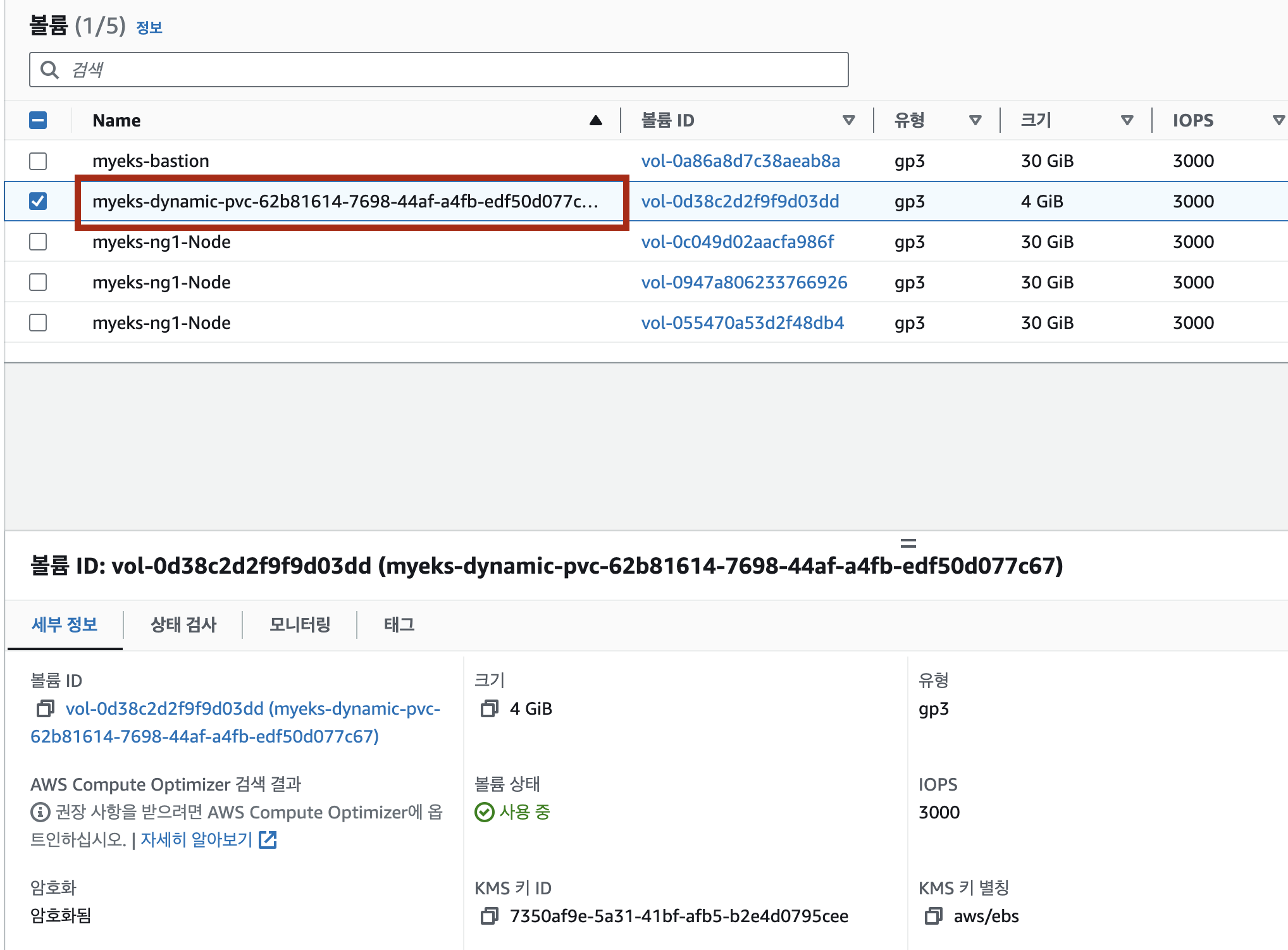This screenshot has width=1288, height=950.
Task: Click the panel resize handle icon
Action: click(x=908, y=543)
